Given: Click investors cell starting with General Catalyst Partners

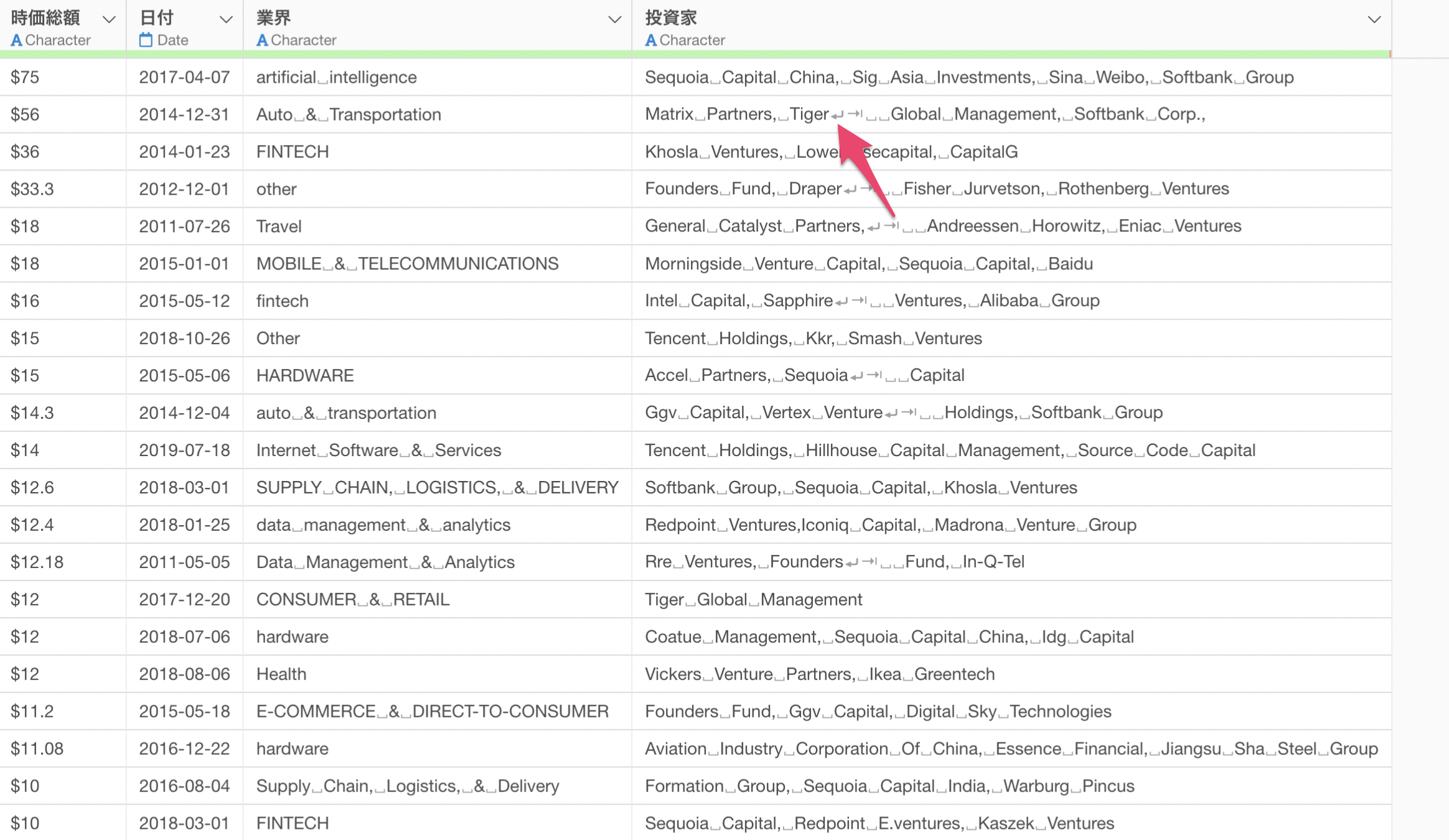Looking at the screenshot, I should click(x=1011, y=226).
